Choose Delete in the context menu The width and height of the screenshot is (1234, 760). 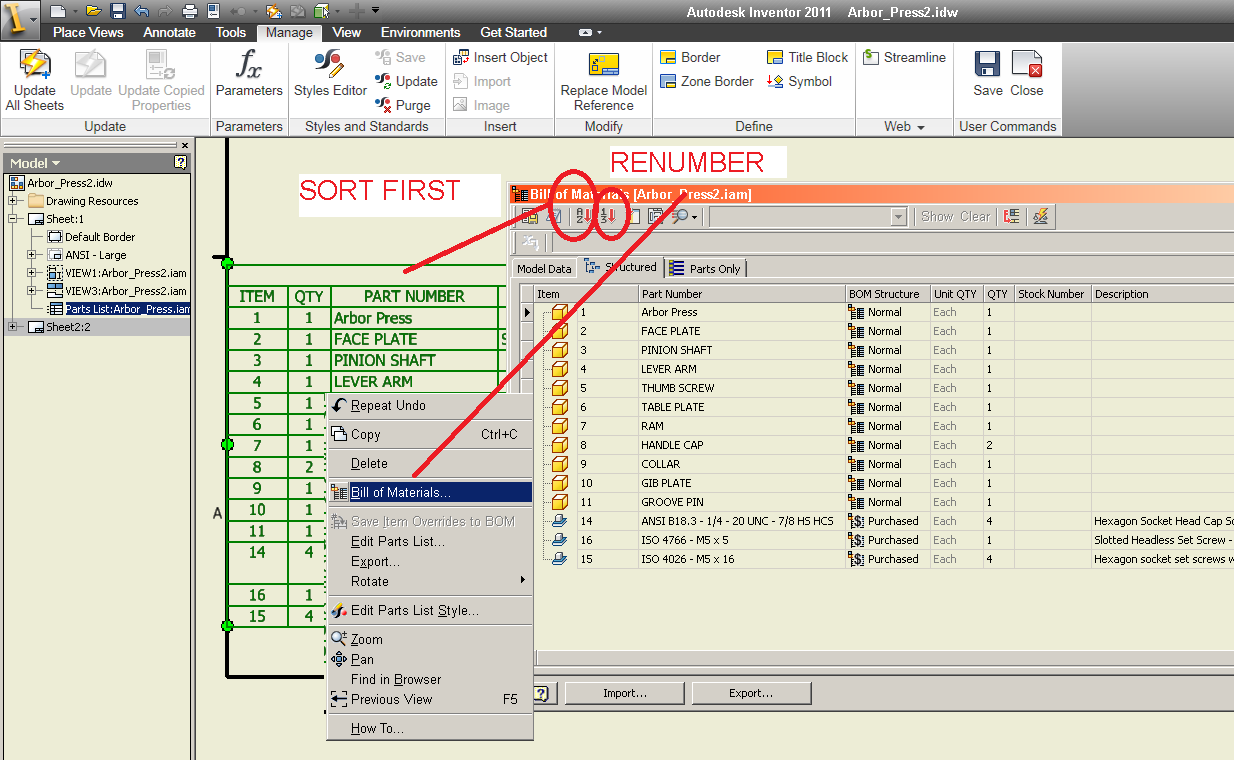point(431,463)
